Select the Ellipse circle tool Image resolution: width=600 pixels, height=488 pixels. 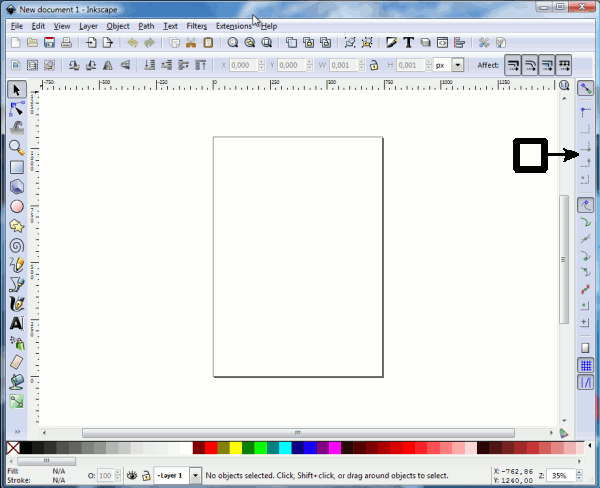(x=17, y=206)
